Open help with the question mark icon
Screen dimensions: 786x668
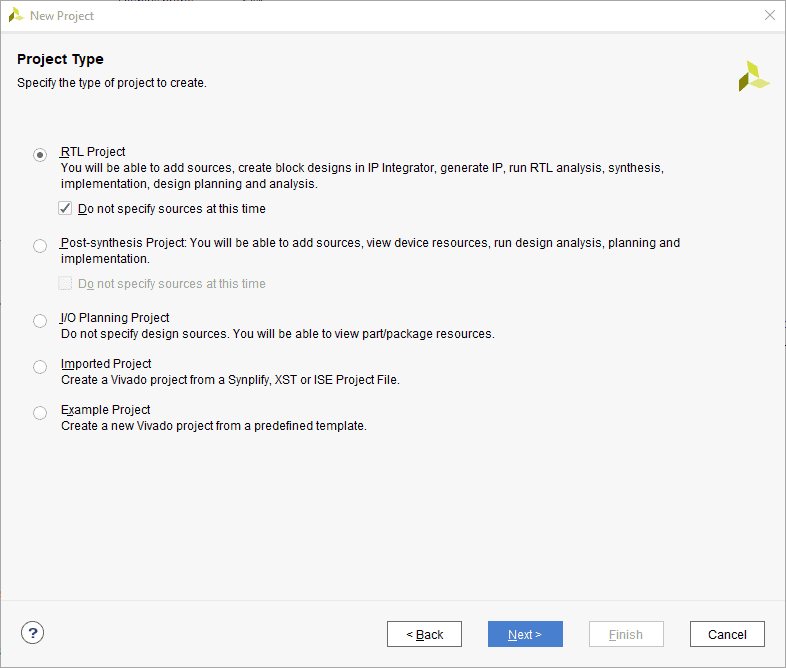(33, 633)
